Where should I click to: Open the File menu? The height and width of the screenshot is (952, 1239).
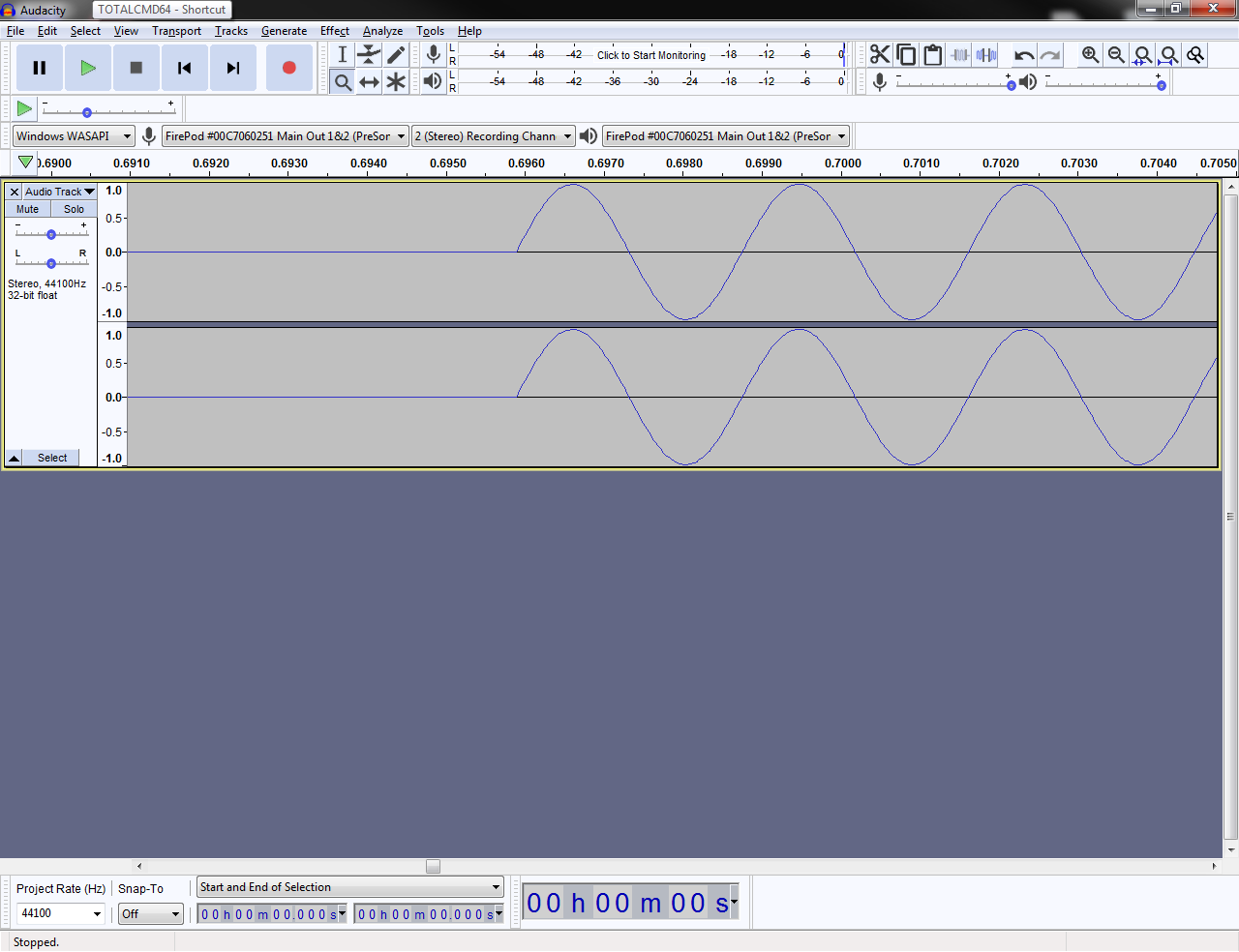click(15, 31)
